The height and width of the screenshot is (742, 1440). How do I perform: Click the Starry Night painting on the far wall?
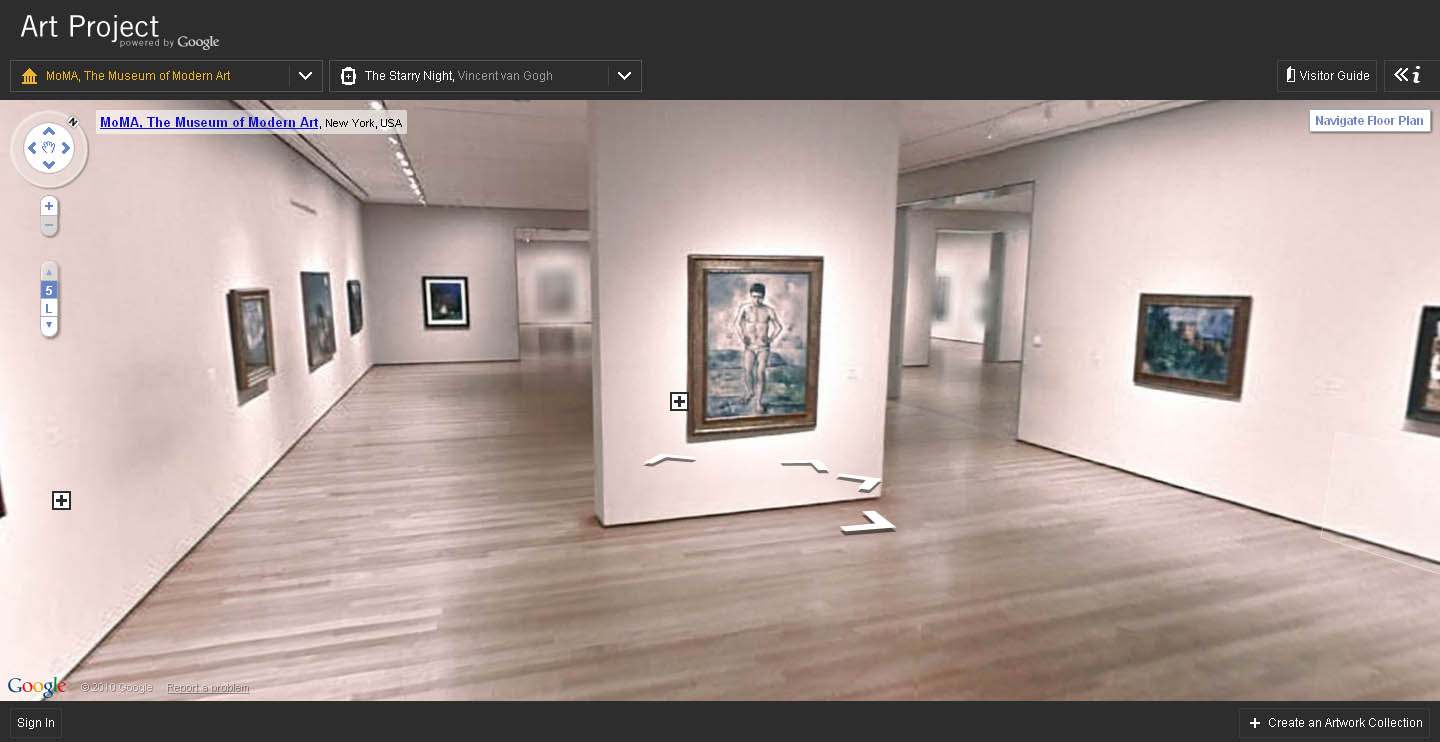click(x=445, y=303)
